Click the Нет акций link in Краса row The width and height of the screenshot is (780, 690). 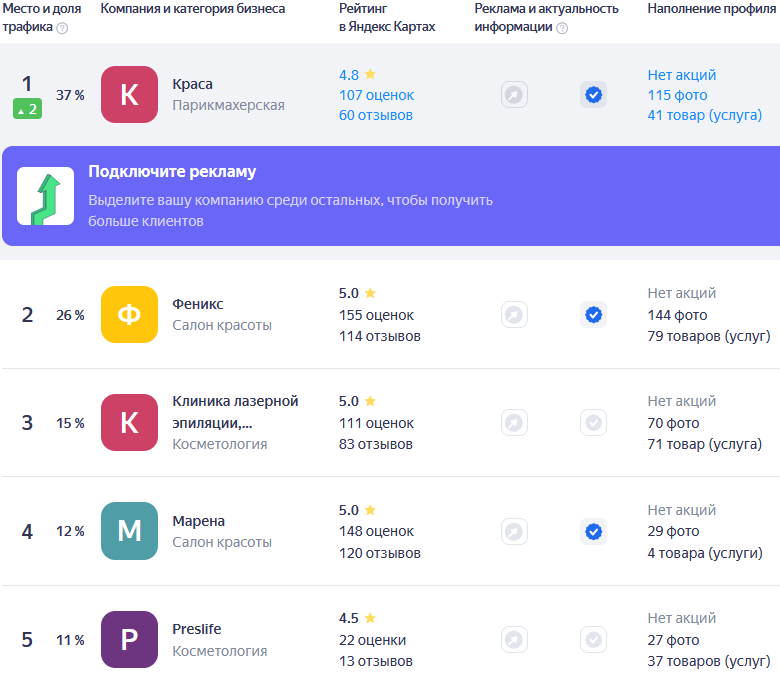(x=681, y=75)
